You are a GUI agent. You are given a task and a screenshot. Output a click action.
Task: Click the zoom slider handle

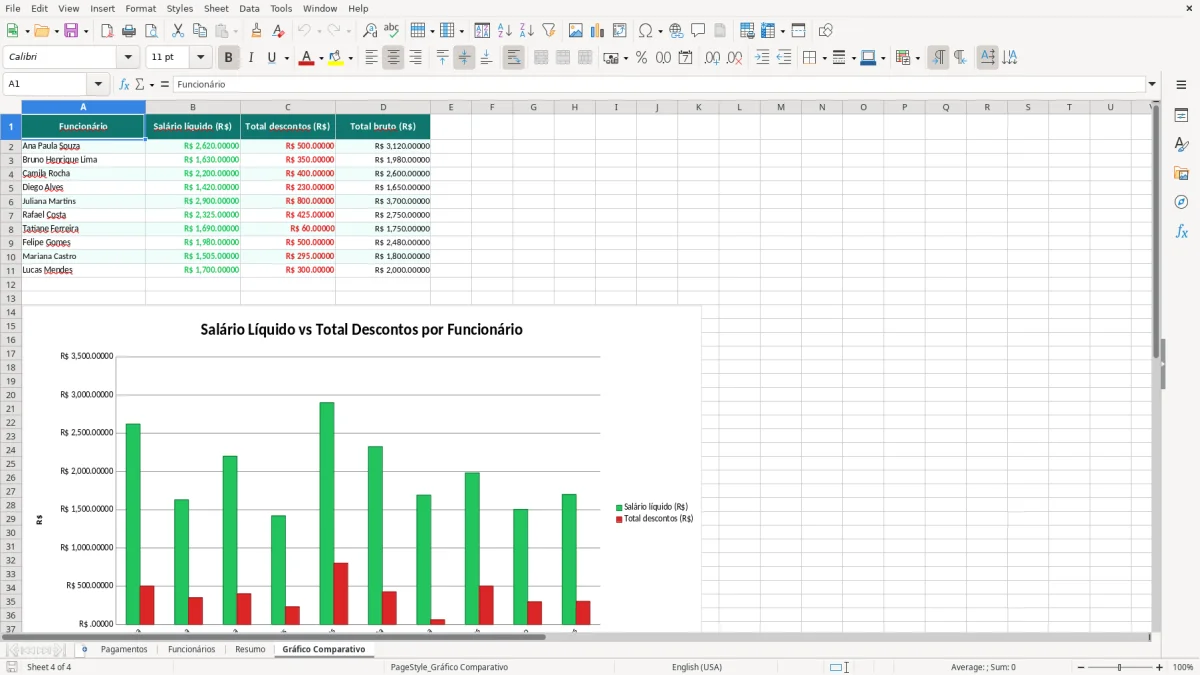tap(1119, 667)
